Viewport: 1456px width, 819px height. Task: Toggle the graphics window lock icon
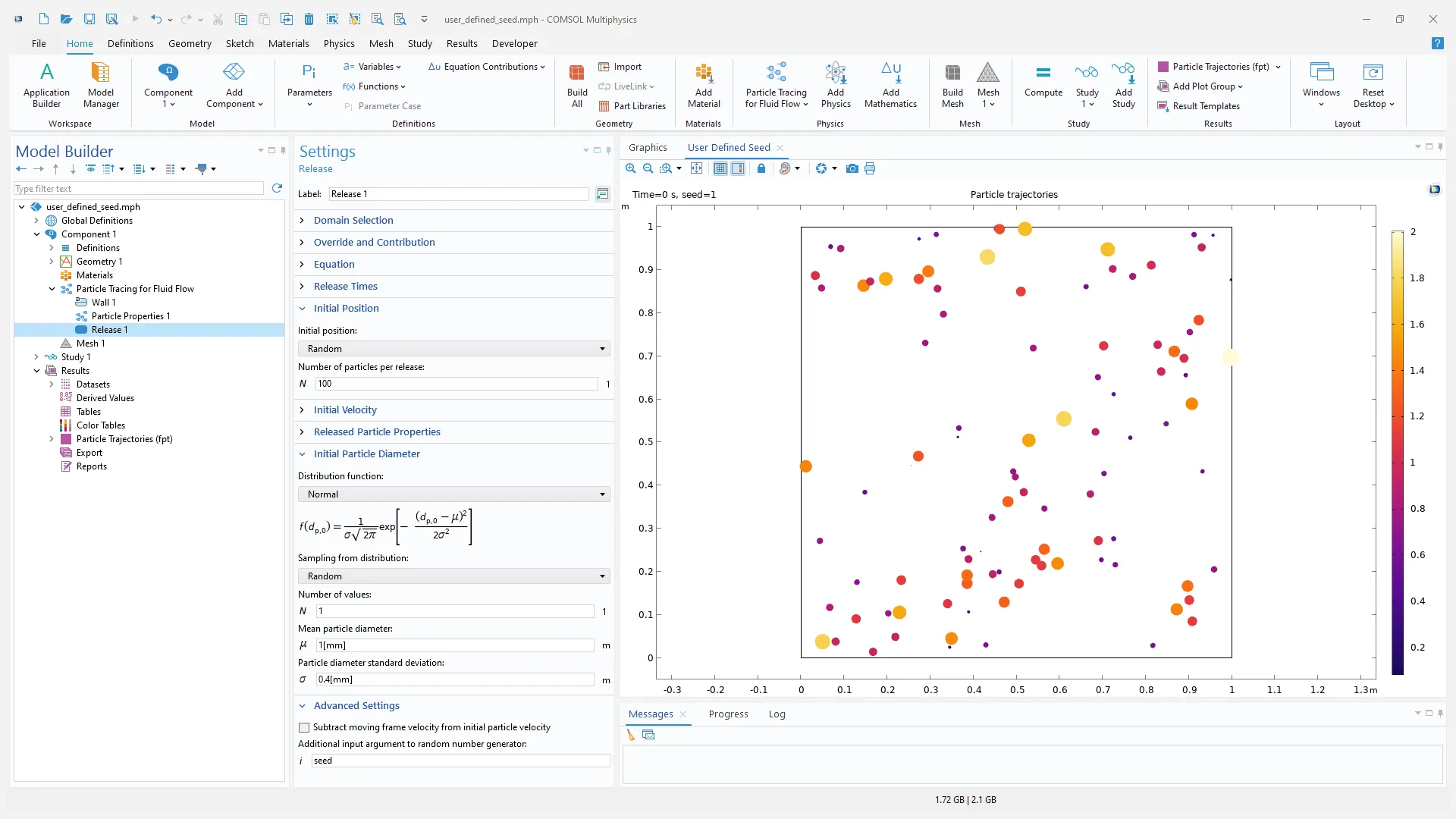(x=761, y=168)
